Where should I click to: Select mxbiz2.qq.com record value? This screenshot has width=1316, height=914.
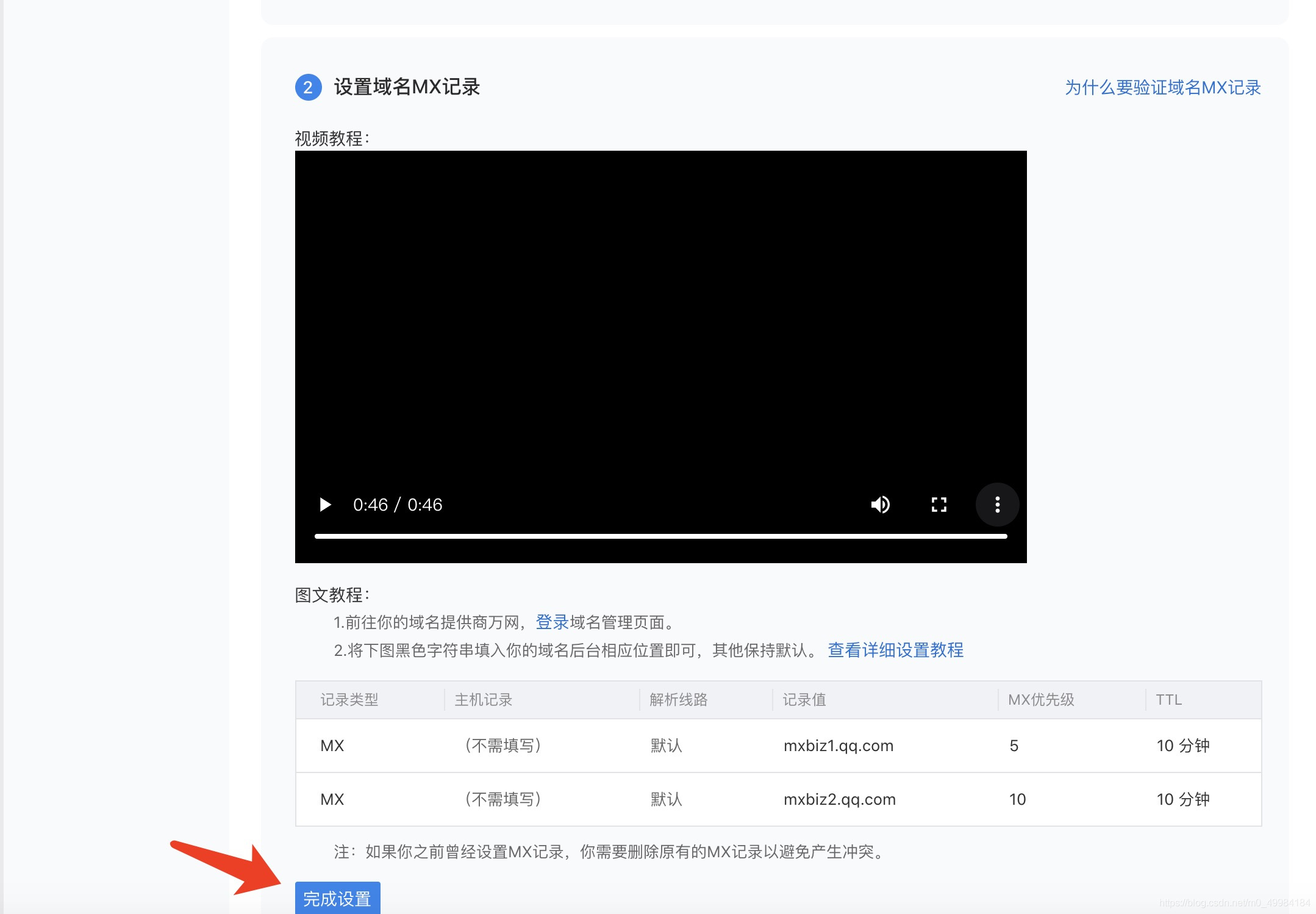pos(839,799)
